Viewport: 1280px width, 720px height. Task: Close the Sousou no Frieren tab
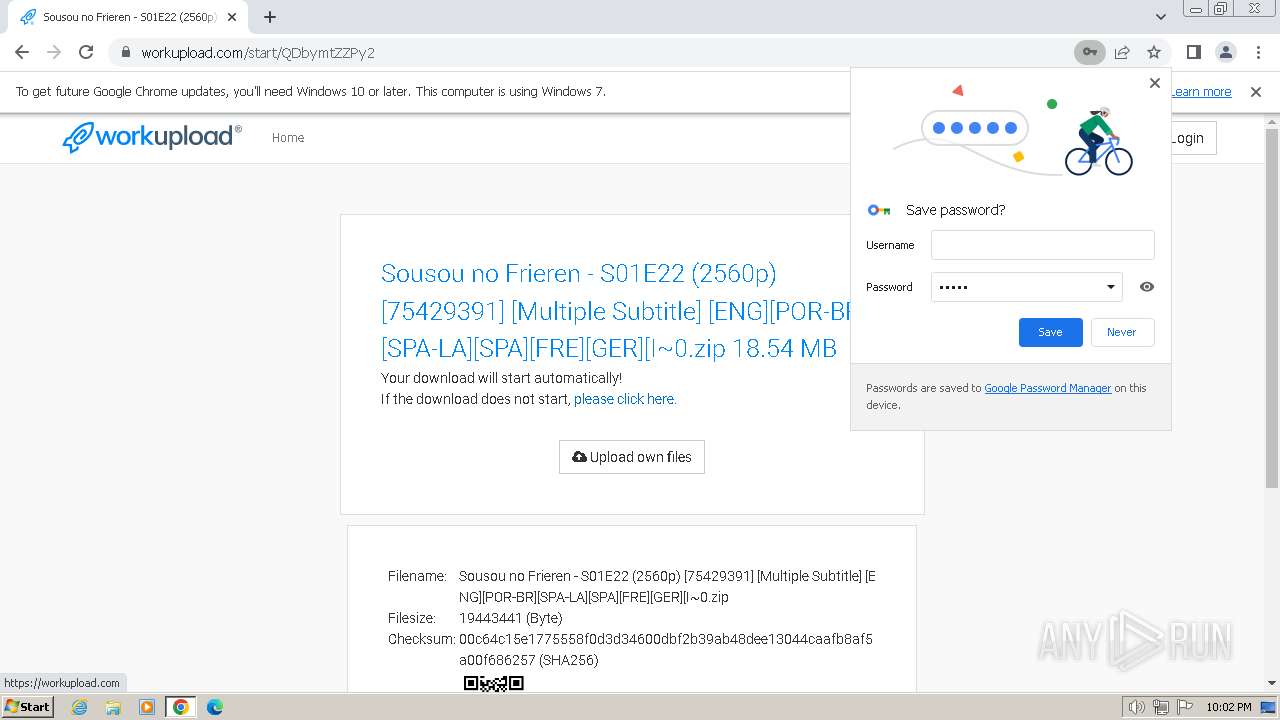(x=232, y=17)
